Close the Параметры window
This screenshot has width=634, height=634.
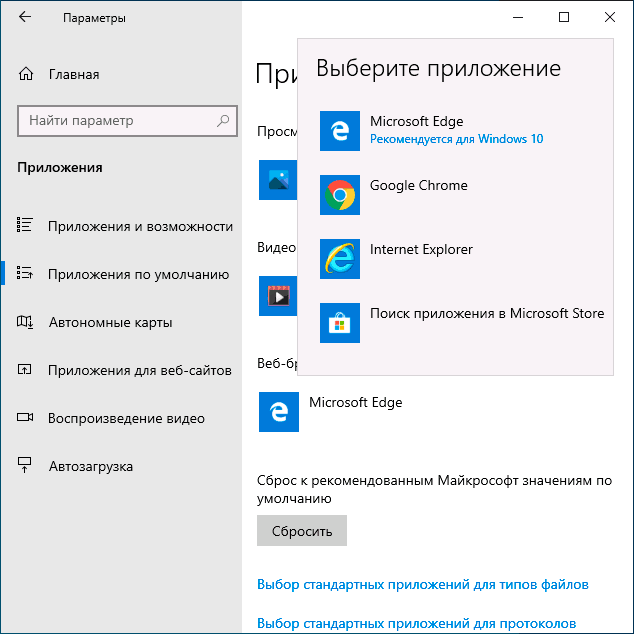[610, 17]
